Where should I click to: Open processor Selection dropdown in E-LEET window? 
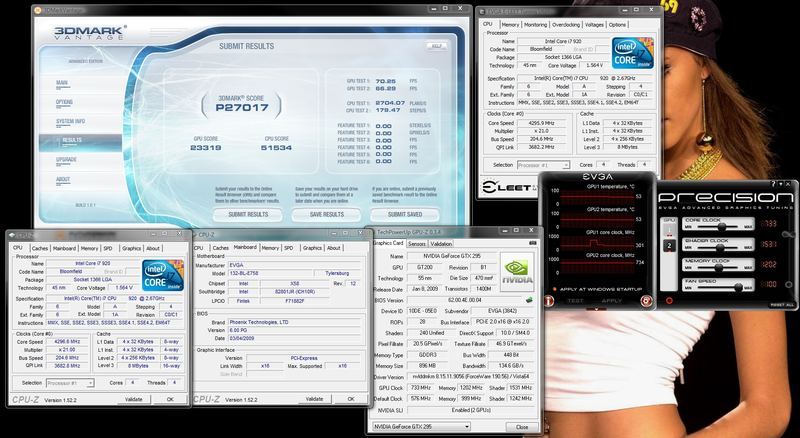(543, 165)
